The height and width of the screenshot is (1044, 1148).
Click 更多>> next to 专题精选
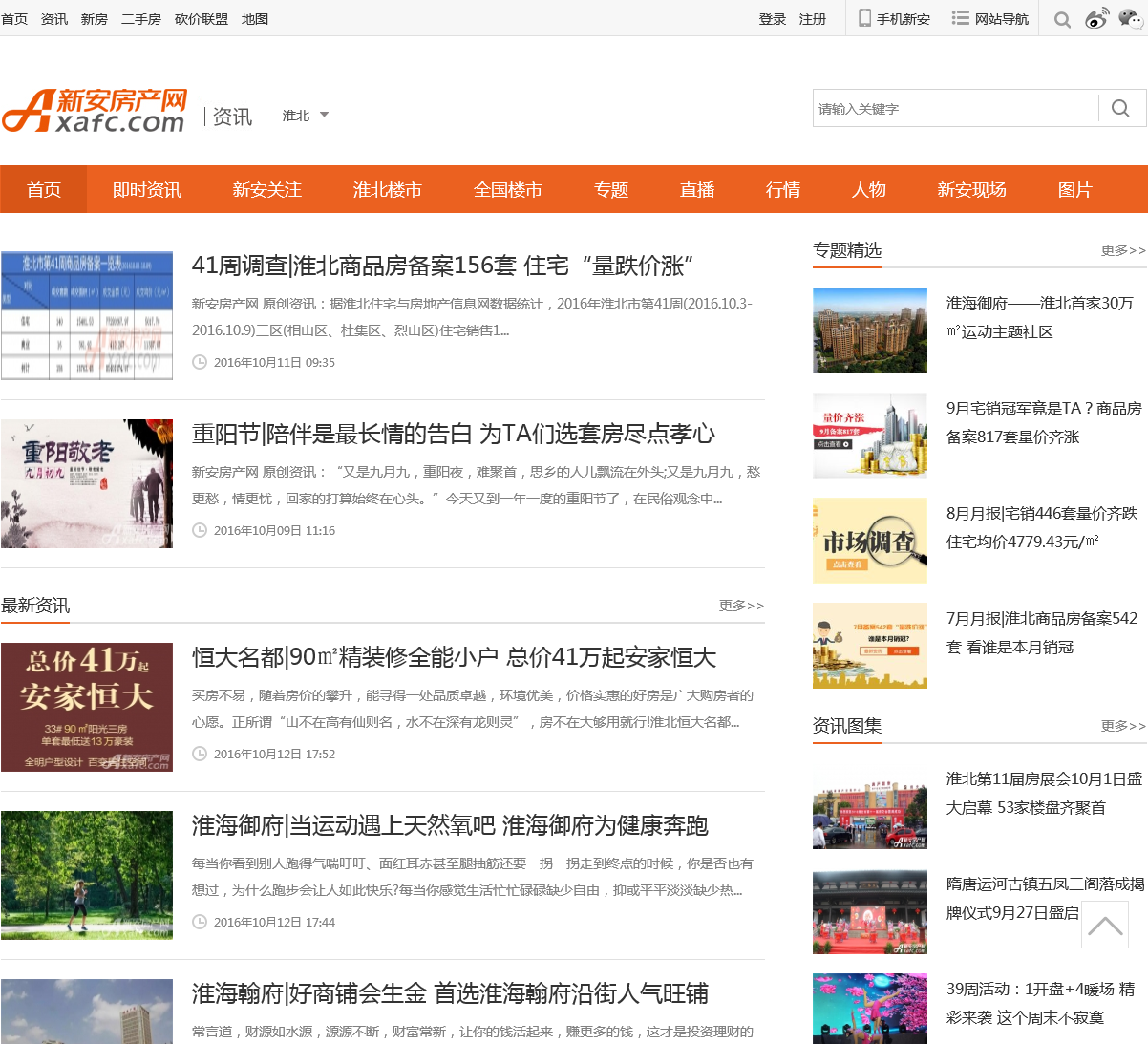(1123, 250)
